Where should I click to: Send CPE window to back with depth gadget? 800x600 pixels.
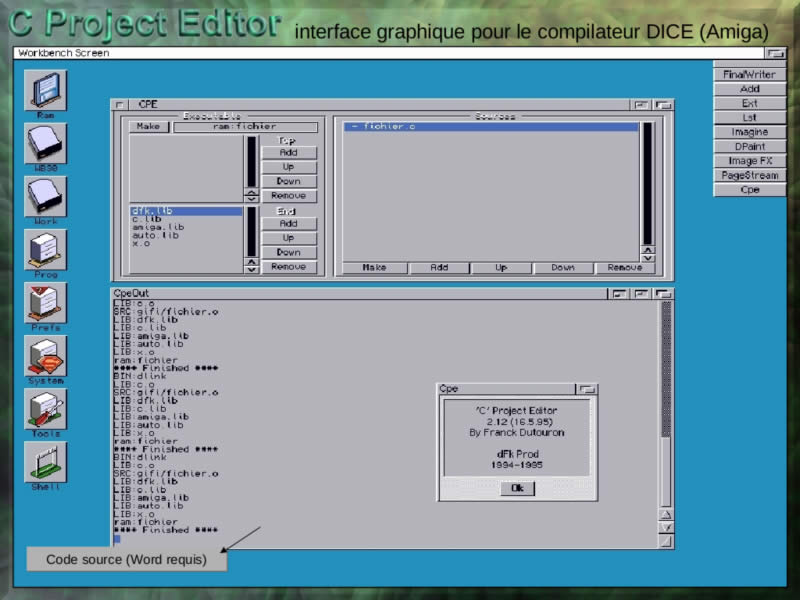click(x=663, y=103)
